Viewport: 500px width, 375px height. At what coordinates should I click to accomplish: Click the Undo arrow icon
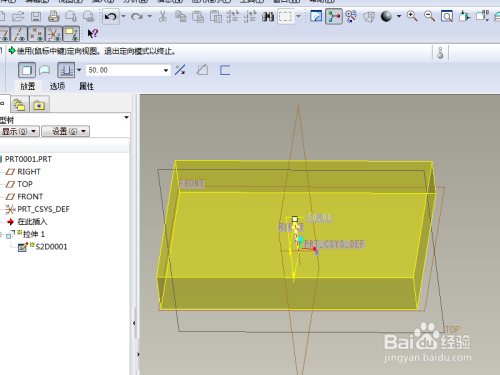click(111, 16)
